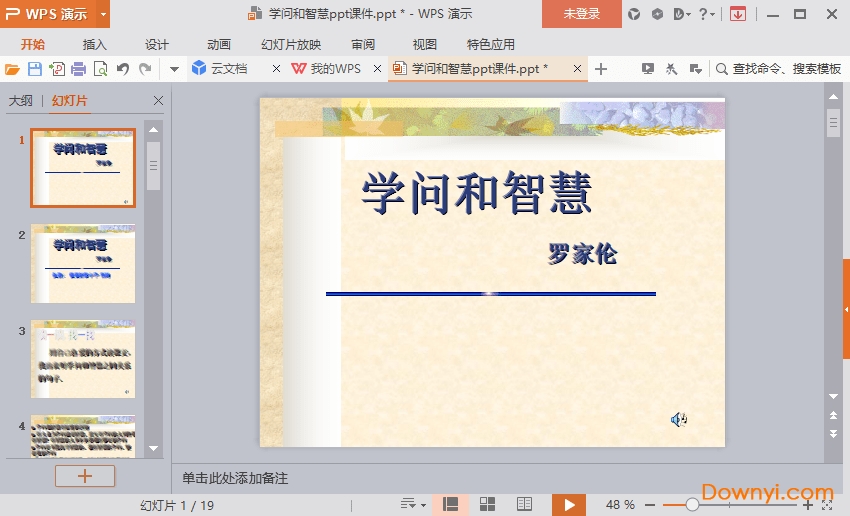Click the slideshow screen icon in toolbar
Image resolution: width=850 pixels, height=516 pixels.
point(647,68)
